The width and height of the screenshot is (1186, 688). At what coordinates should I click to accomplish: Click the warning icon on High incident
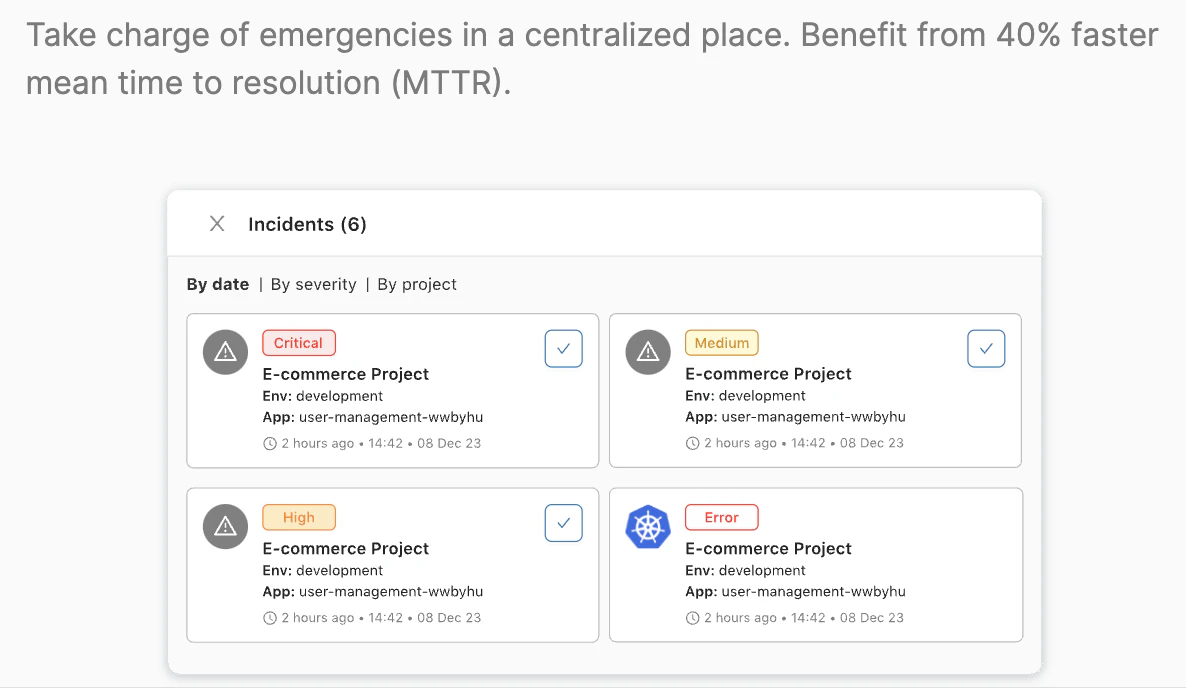pos(225,526)
